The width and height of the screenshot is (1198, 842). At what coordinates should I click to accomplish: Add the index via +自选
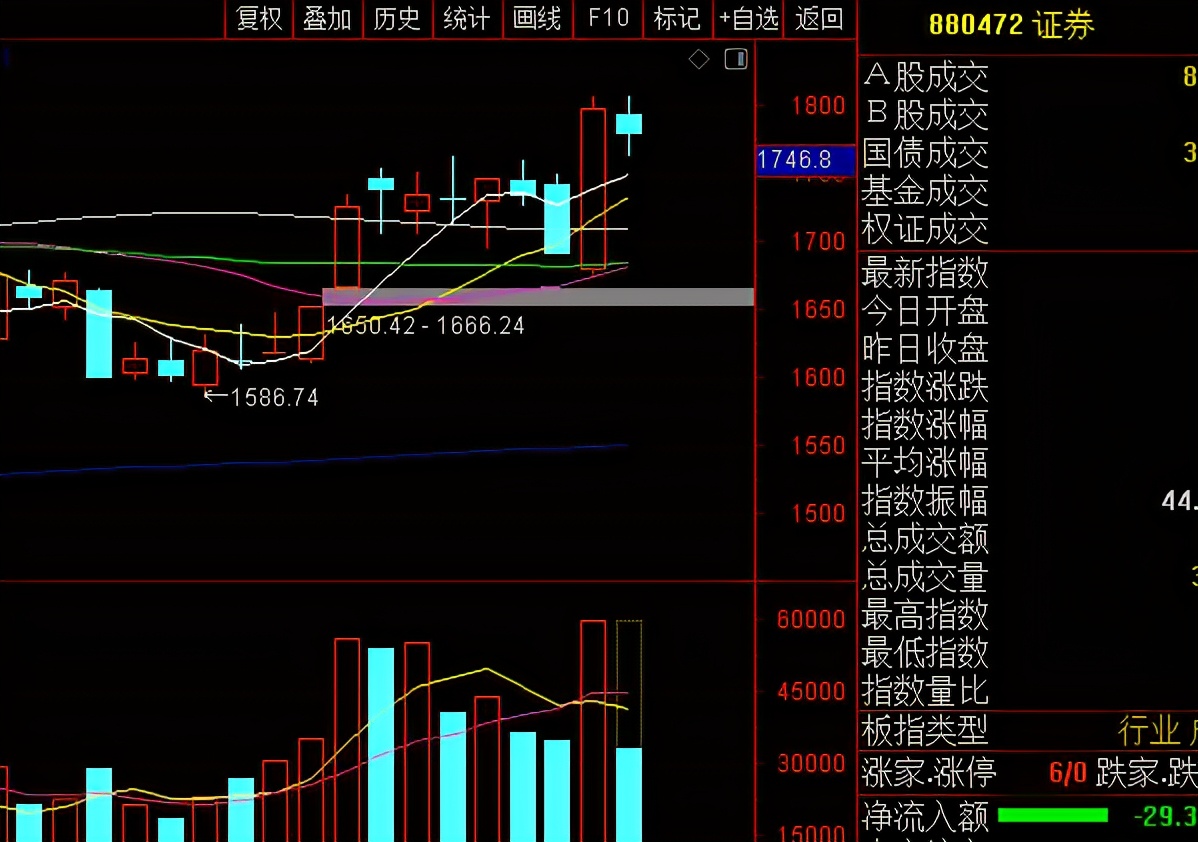(749, 18)
